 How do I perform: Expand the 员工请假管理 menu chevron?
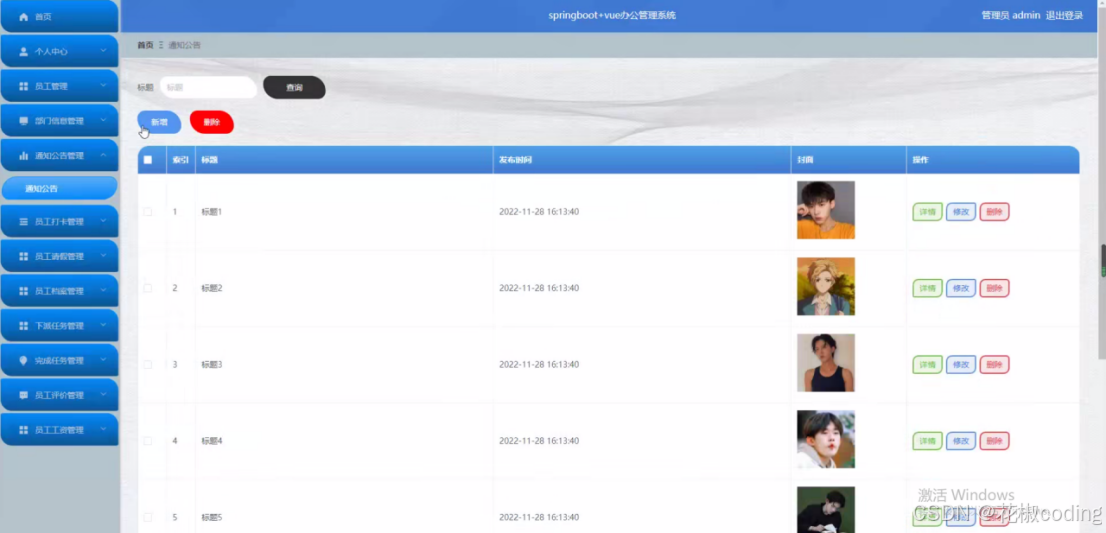tap(103, 256)
